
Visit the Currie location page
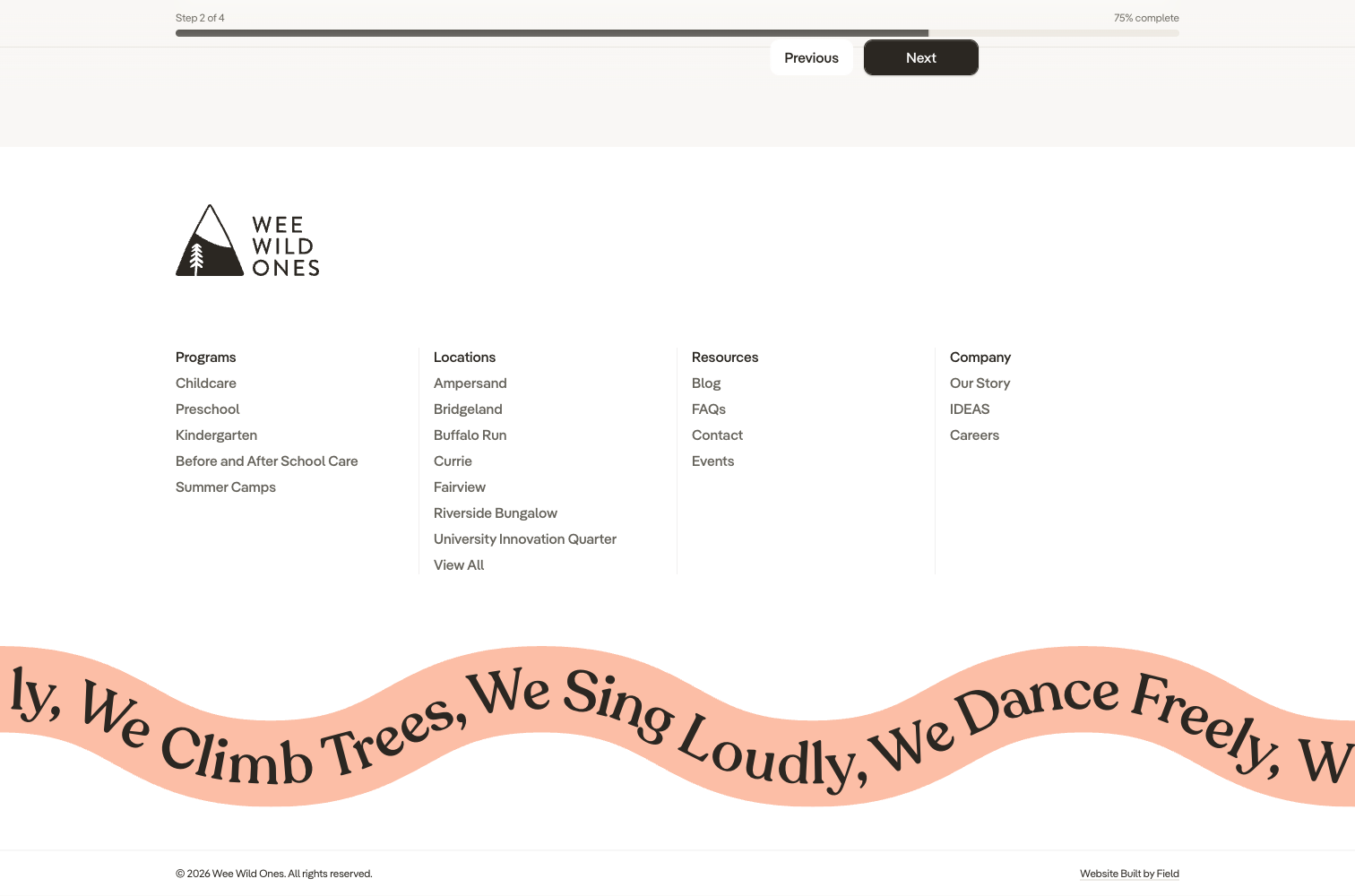453,461
